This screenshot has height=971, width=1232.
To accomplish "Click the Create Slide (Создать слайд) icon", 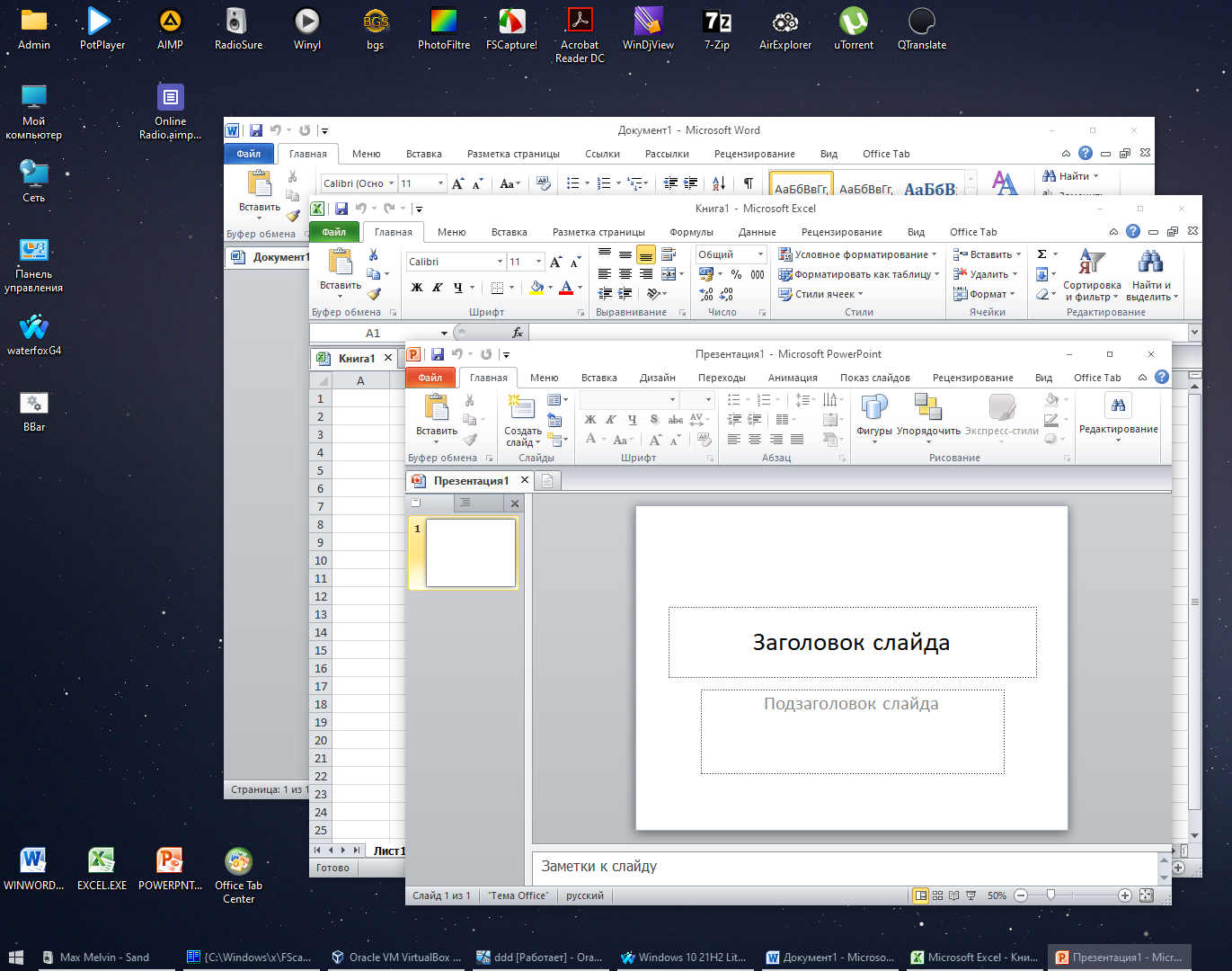I will click(522, 409).
